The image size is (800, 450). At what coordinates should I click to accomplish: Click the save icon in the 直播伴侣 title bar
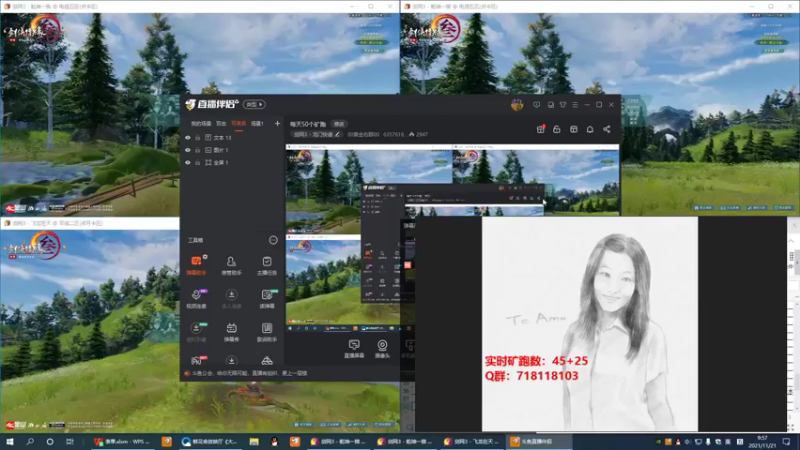click(551, 105)
